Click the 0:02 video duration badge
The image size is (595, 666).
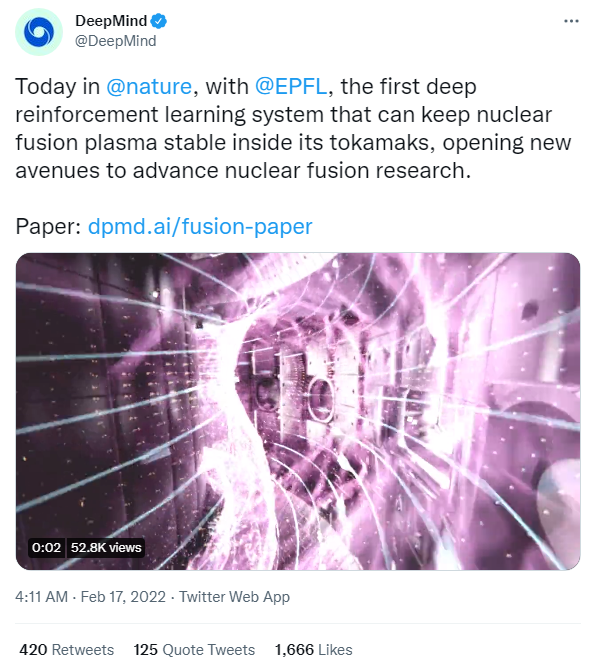point(46,547)
